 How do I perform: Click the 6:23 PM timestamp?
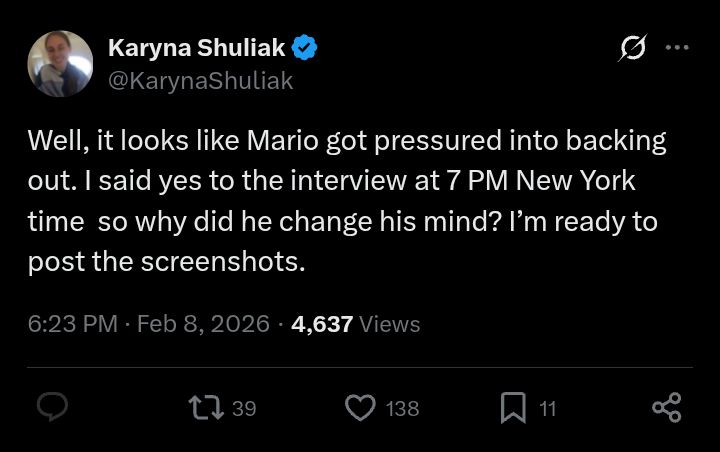click(72, 324)
